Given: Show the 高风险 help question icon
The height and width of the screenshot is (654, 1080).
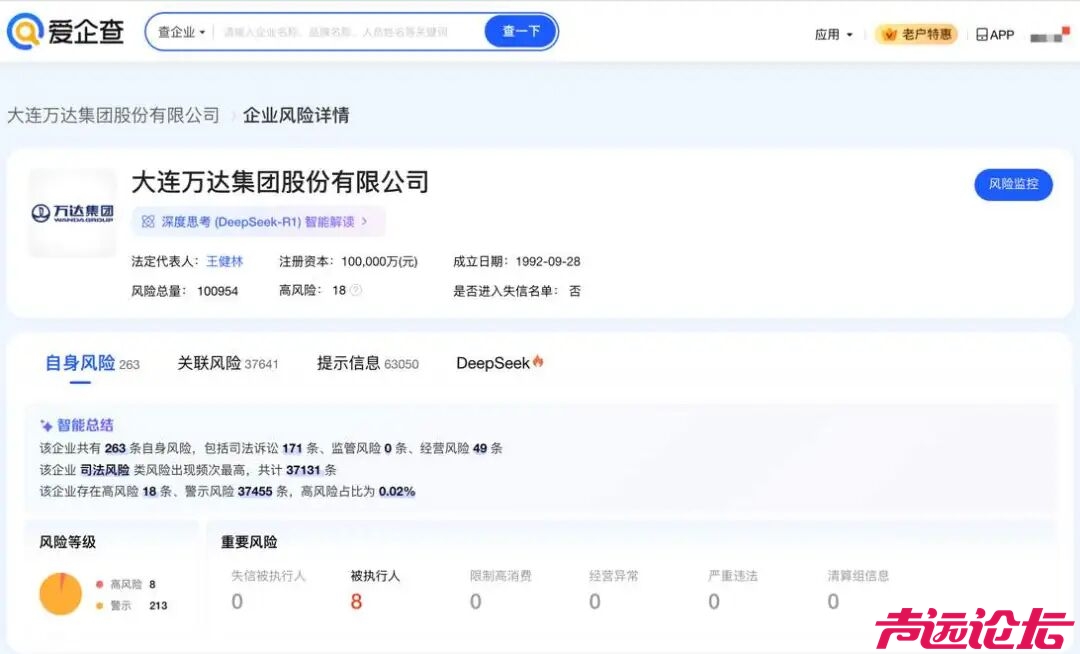Looking at the screenshot, I should coord(355,291).
